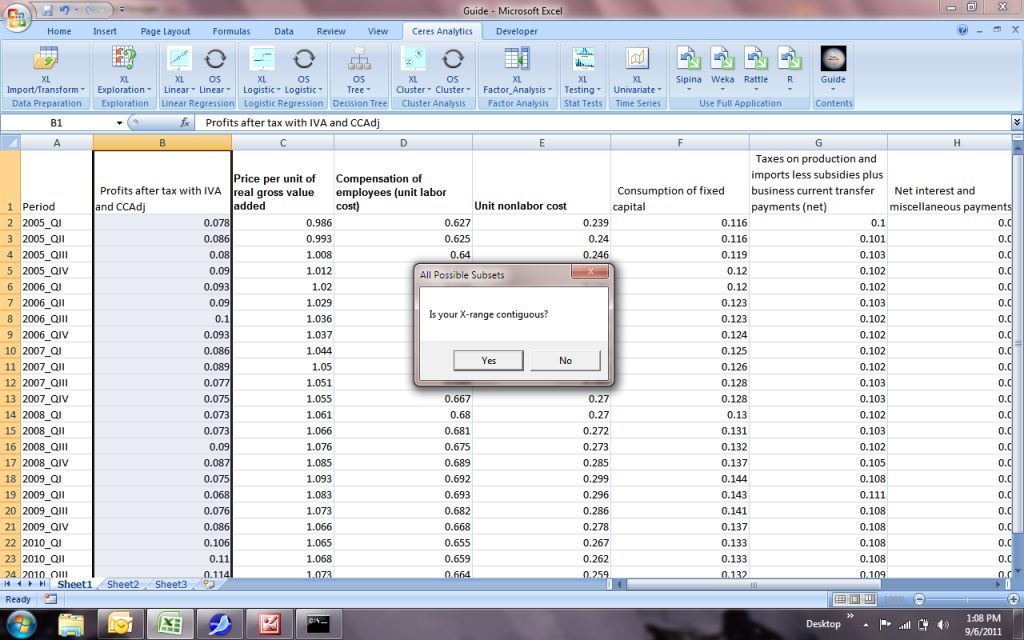This screenshot has height=640, width=1024.
Task: Click the Microsoft Office Button
Action: tap(18, 18)
